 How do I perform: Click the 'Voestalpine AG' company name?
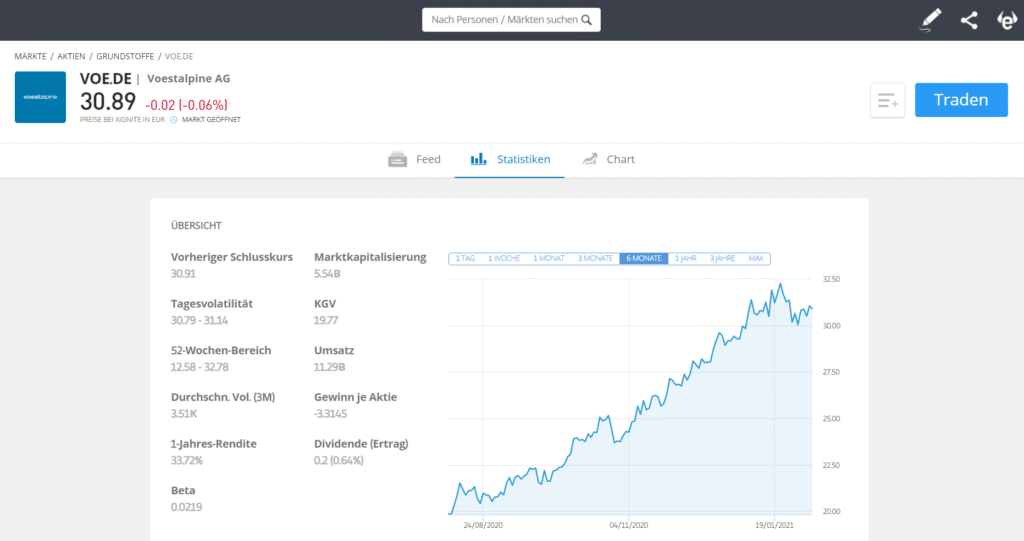tap(189, 78)
